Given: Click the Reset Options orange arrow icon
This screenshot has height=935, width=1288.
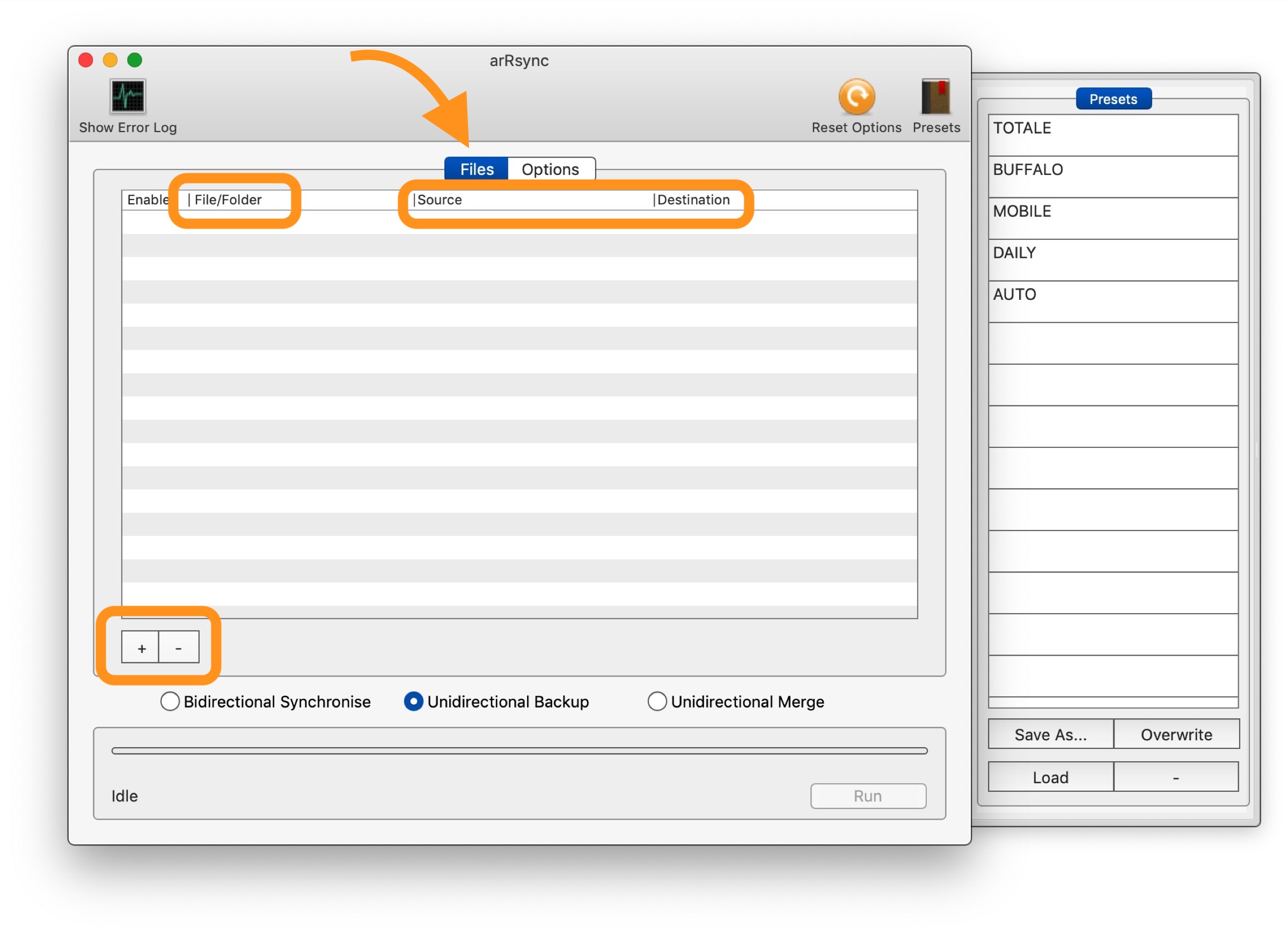Looking at the screenshot, I should (x=857, y=96).
